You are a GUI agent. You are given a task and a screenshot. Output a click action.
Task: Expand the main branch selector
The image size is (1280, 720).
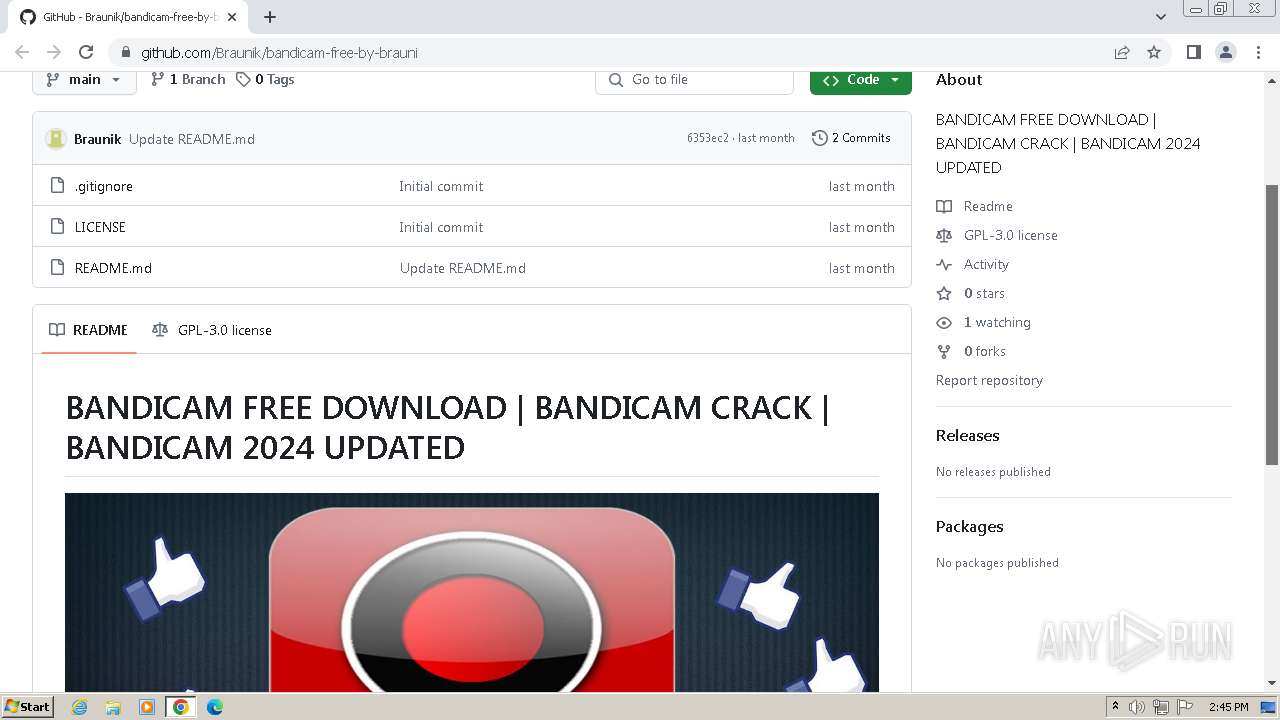[x=84, y=80]
